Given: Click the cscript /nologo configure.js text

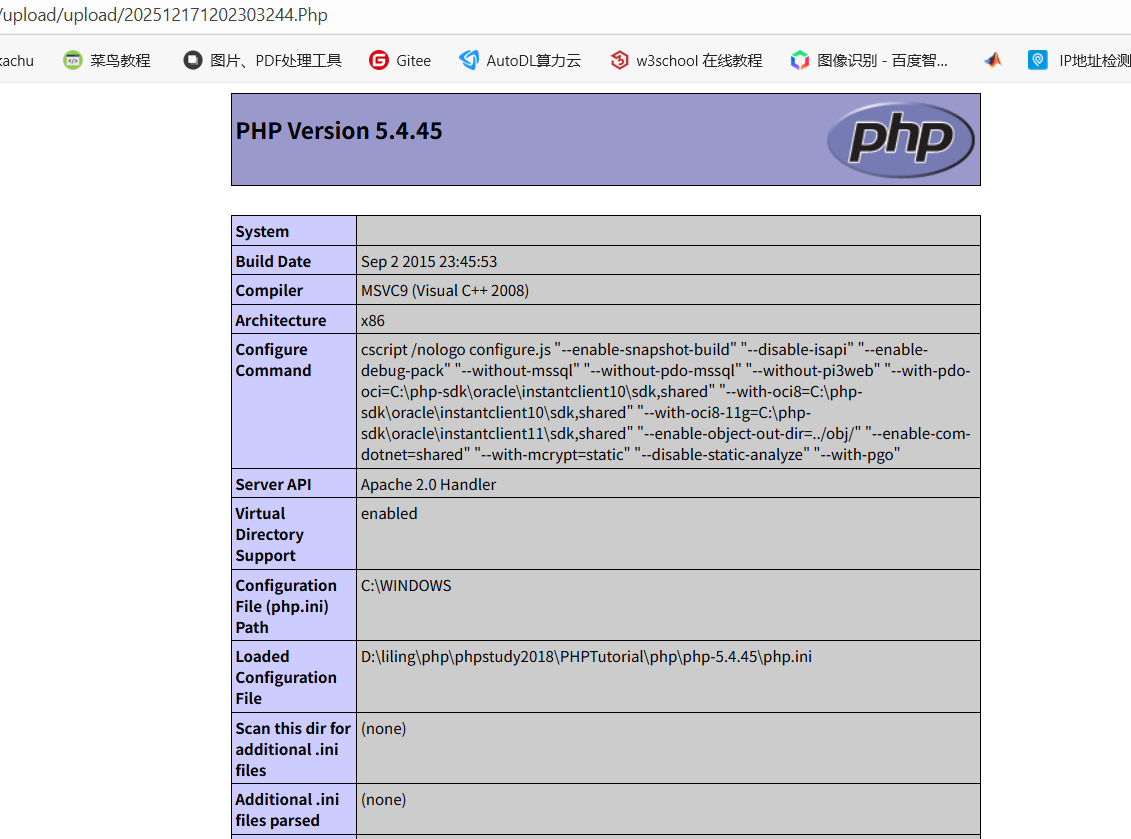Looking at the screenshot, I should pyautogui.click(x=456, y=349).
